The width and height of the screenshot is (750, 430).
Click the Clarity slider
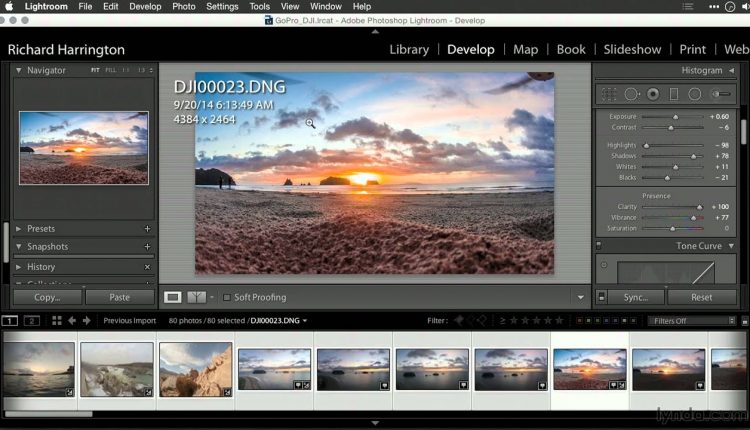[x=673, y=207]
